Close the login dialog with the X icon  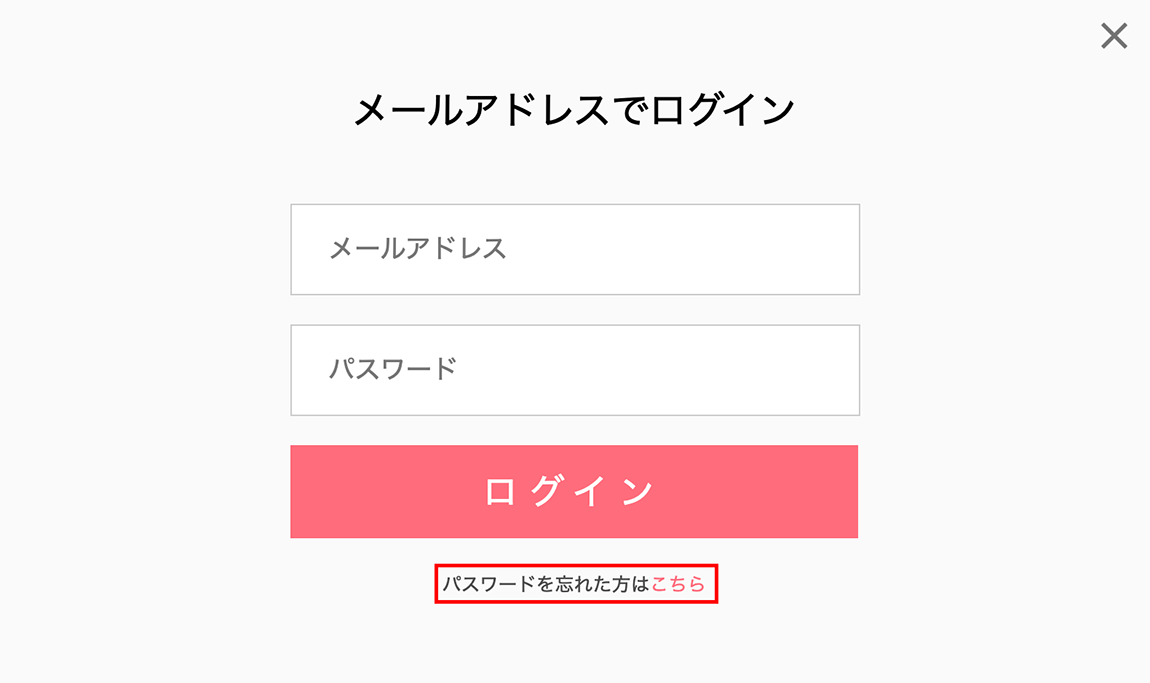1113,37
